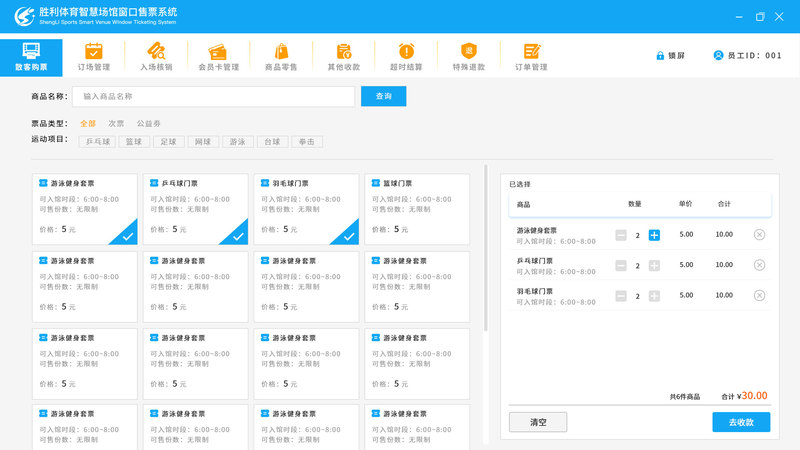
Task: Restore down the ticketing system window
Action: point(760,17)
